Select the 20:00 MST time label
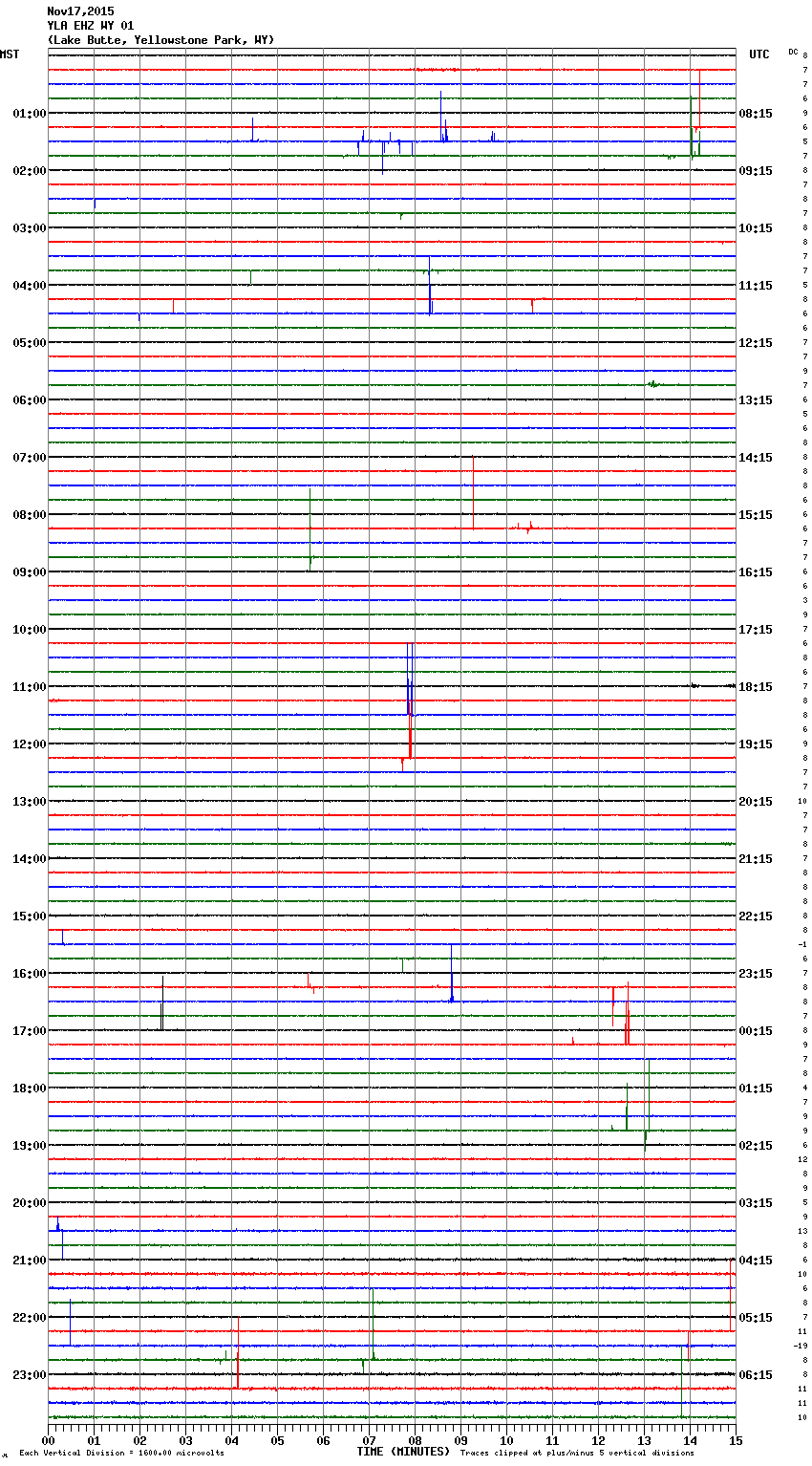The height and width of the screenshot is (1466, 812). tap(30, 1203)
